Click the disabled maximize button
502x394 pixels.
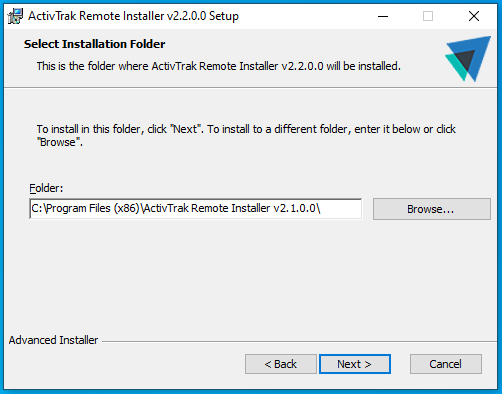[x=428, y=16]
